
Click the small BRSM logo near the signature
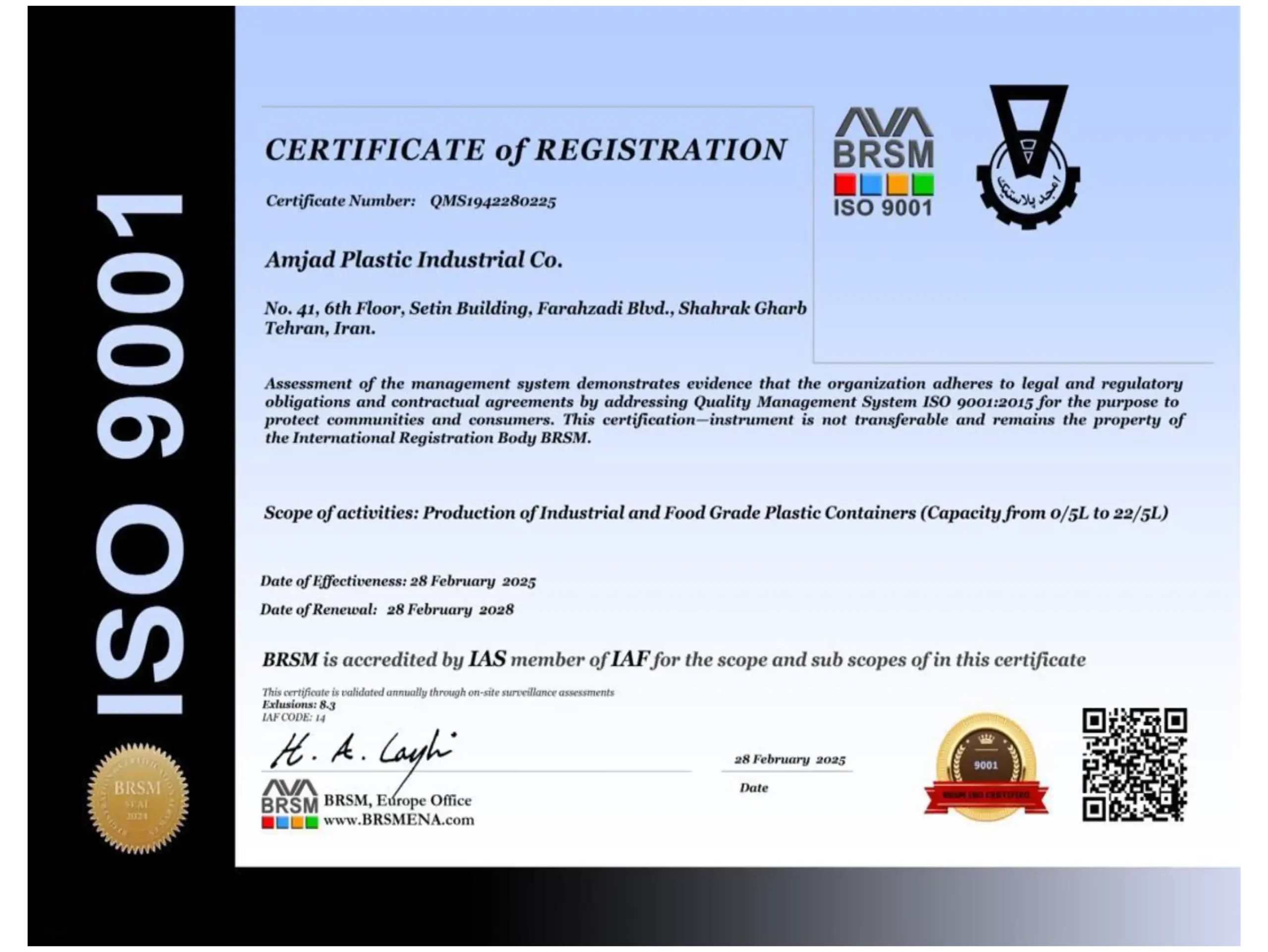[289, 803]
